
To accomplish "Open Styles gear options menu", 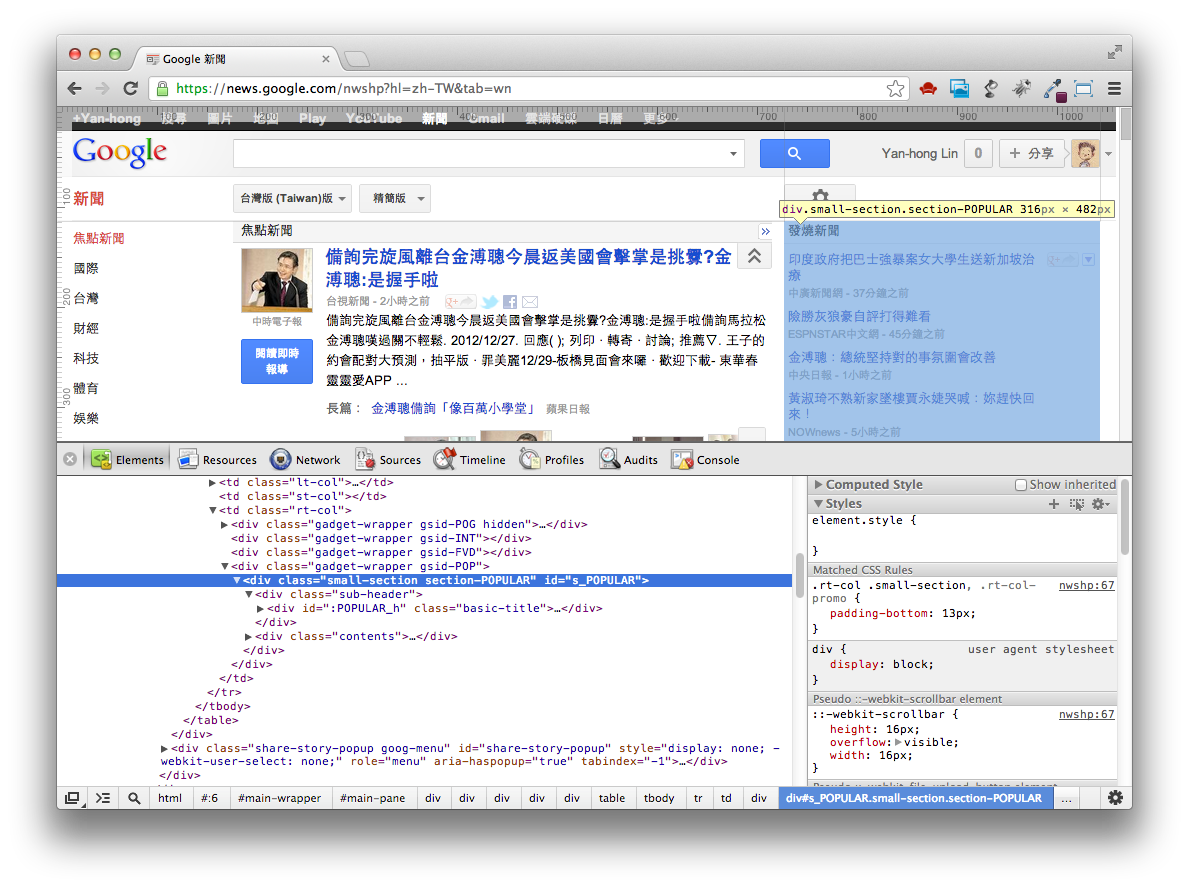I will tap(1100, 504).
